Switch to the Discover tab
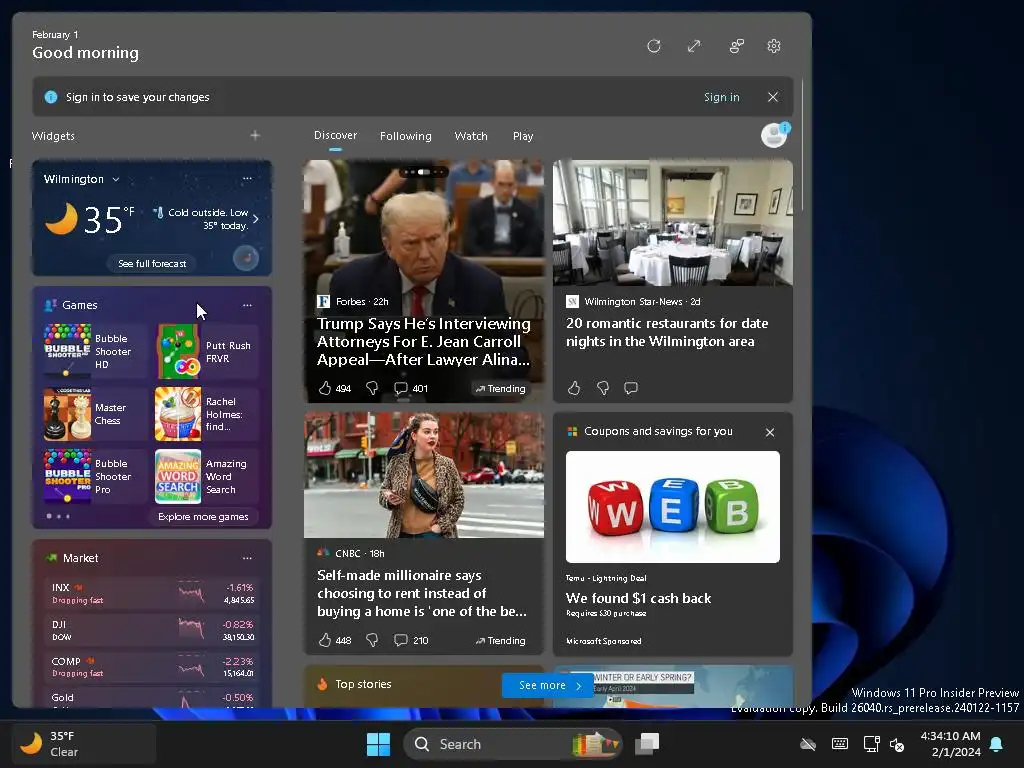1024x768 pixels. point(335,135)
